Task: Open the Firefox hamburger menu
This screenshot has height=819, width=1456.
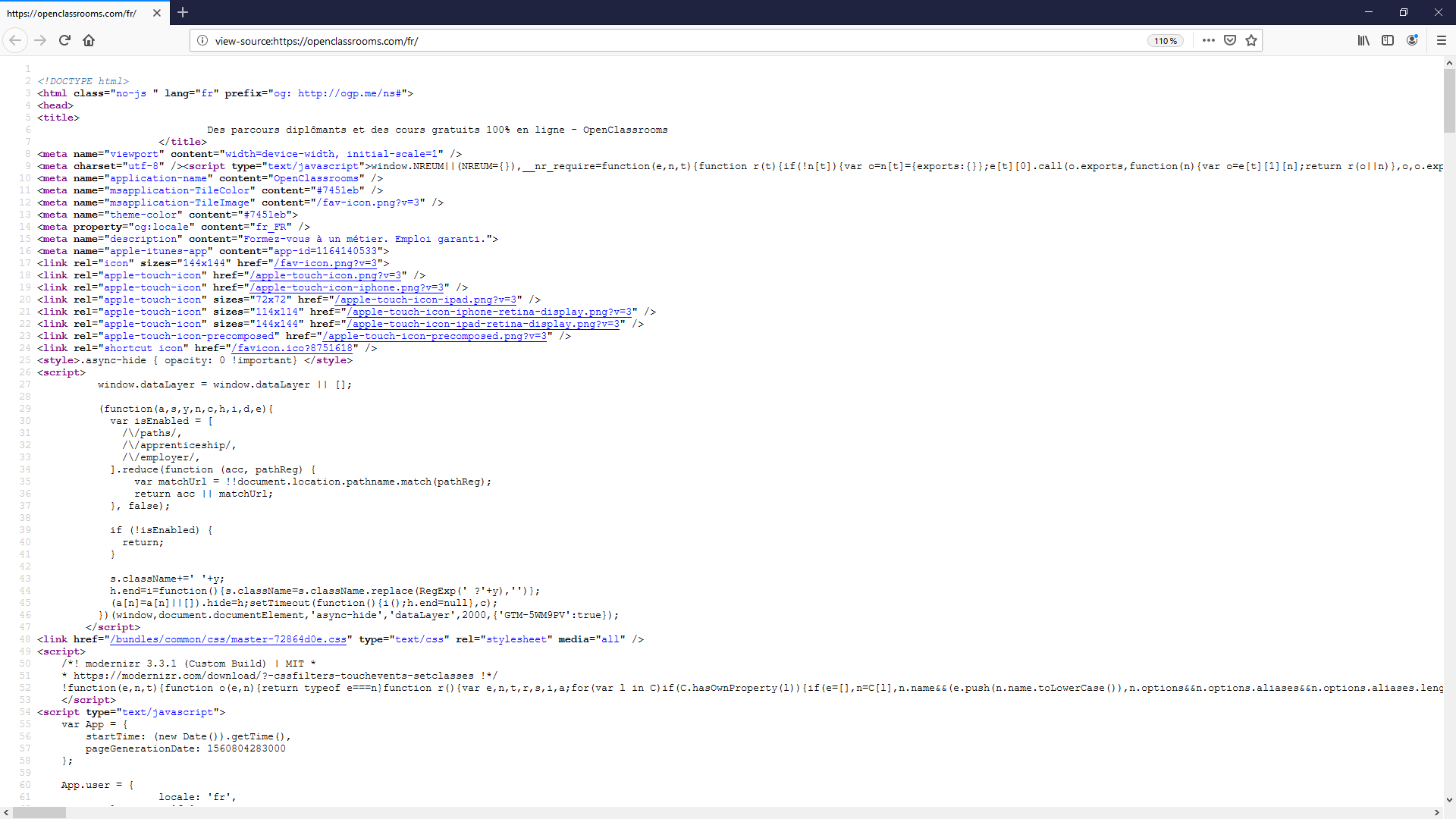Action: (x=1442, y=40)
